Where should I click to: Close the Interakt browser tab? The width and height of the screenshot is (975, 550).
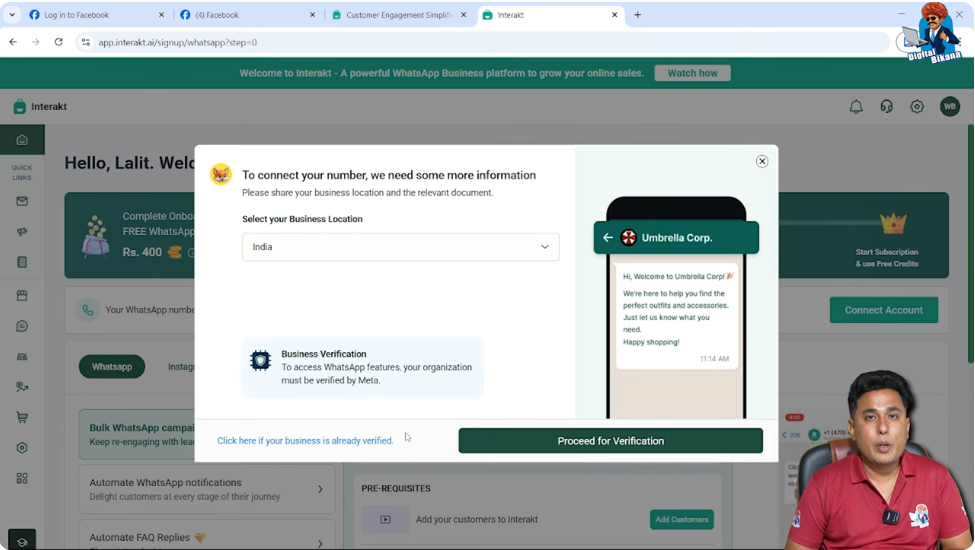(x=614, y=15)
